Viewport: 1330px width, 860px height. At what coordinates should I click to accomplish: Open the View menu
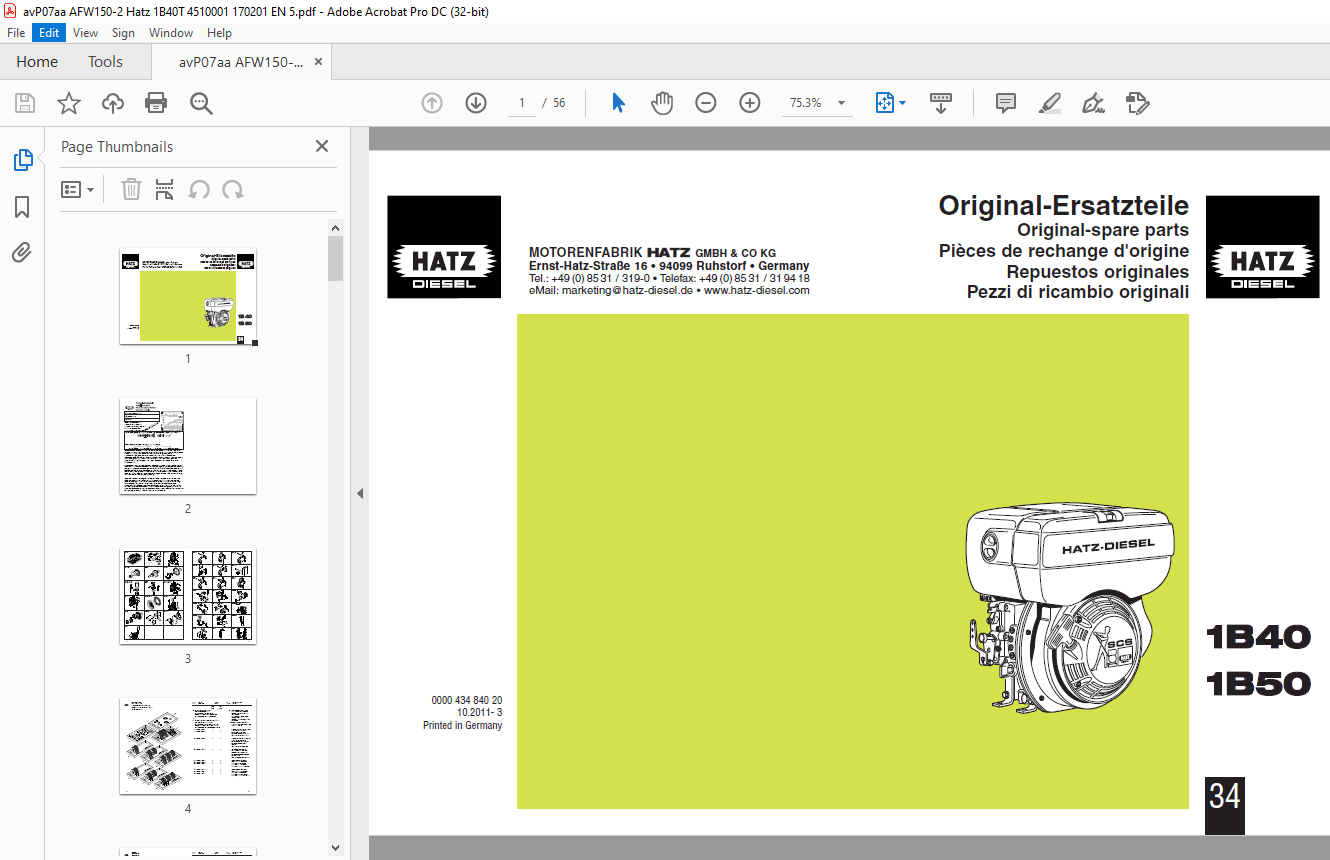pos(86,33)
